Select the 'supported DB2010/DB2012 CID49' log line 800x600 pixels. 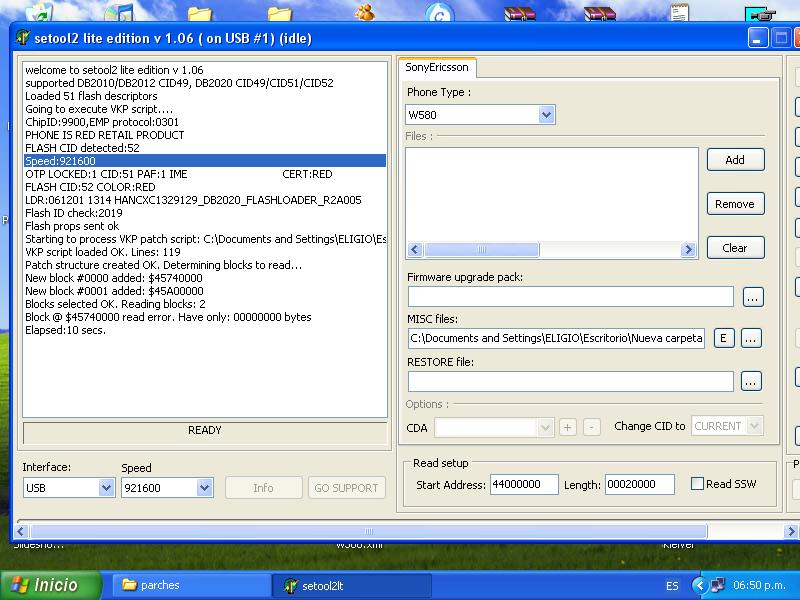coord(179,83)
